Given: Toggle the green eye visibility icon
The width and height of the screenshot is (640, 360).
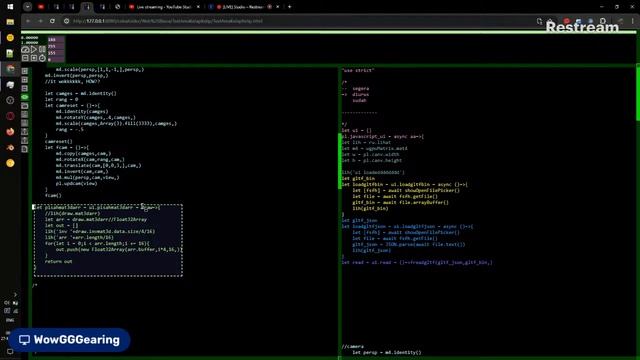Looking at the screenshot, I should (25, 97).
